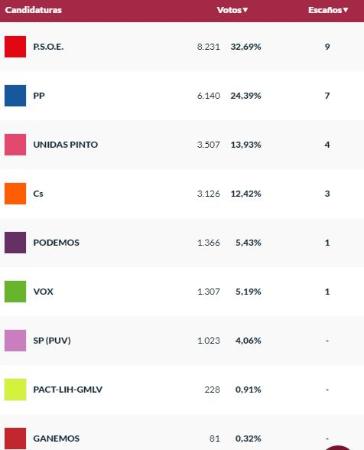The width and height of the screenshot is (364, 450).
Task: Click the P.S.O.E. seat count 9
Action: click(327, 47)
